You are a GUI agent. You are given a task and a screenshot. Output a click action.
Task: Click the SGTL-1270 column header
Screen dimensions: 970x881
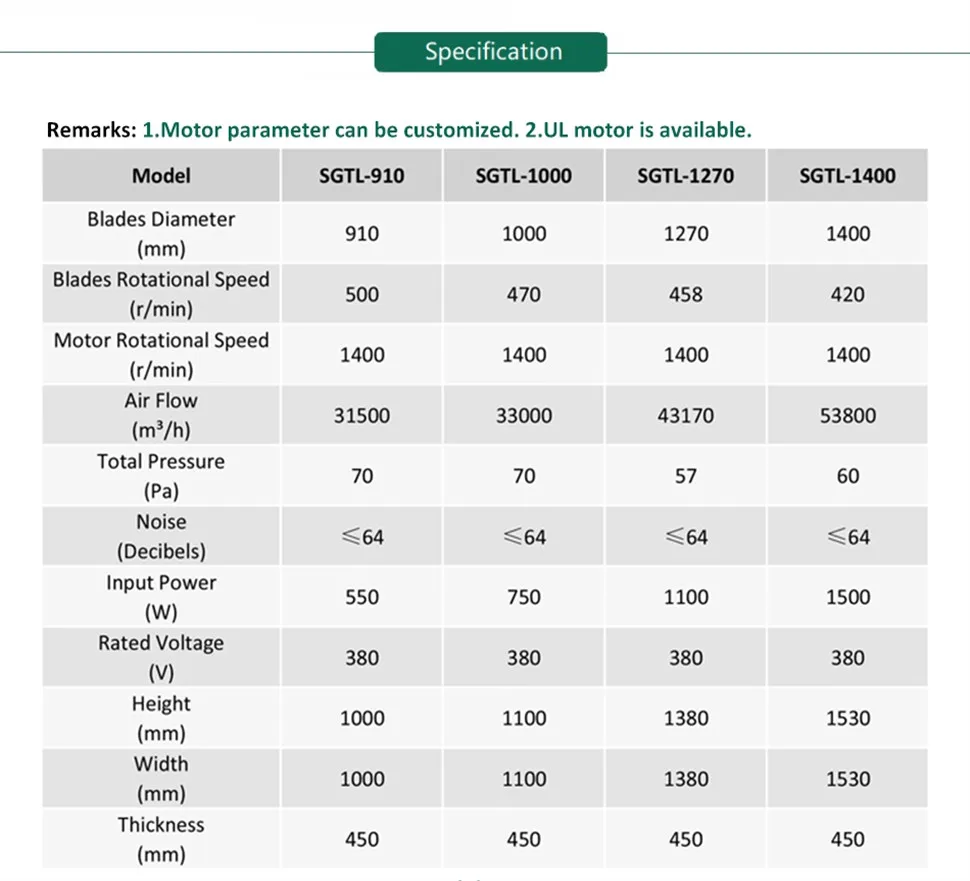[686, 176]
